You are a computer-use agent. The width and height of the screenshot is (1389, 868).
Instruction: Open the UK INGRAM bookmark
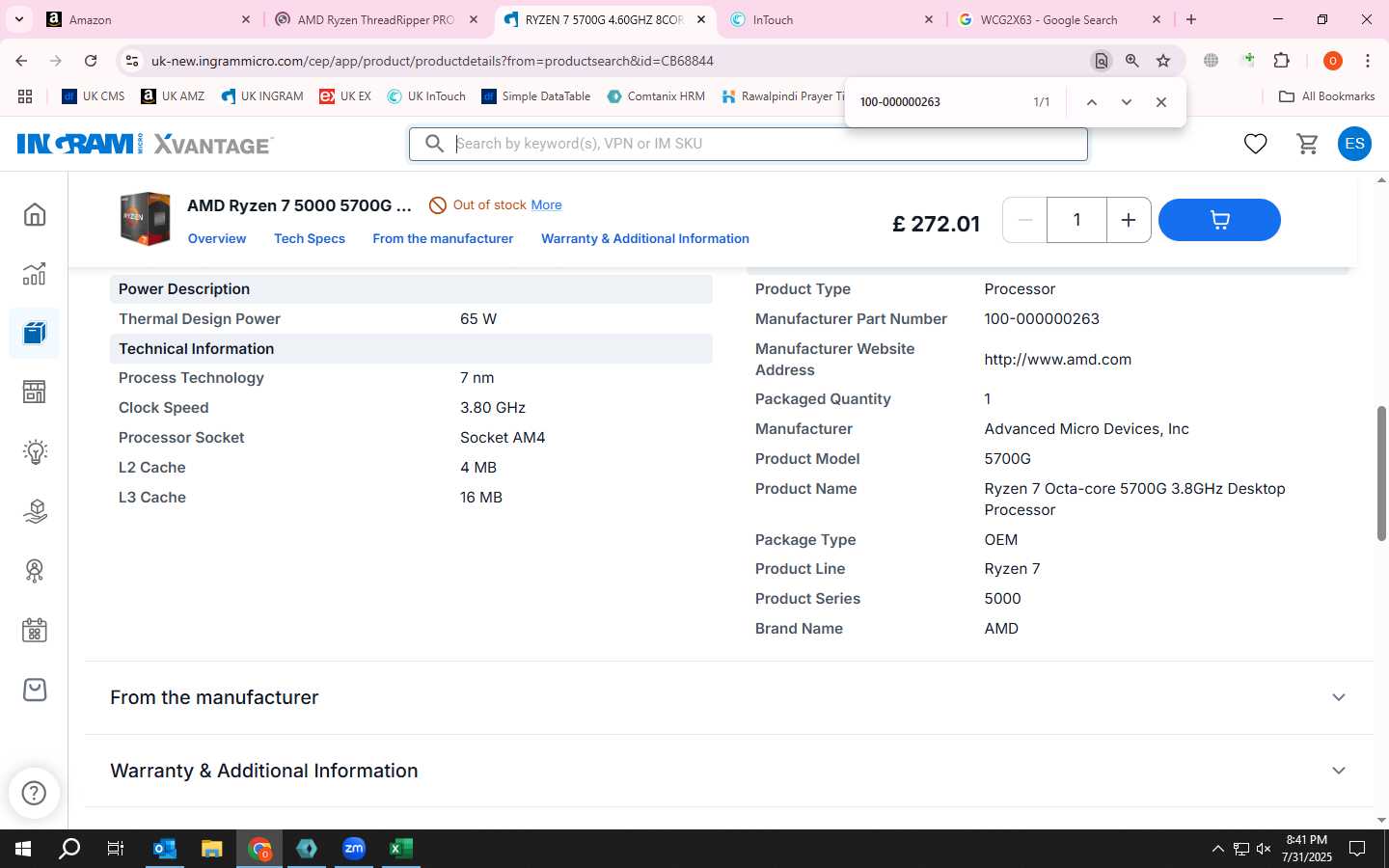pos(262,96)
